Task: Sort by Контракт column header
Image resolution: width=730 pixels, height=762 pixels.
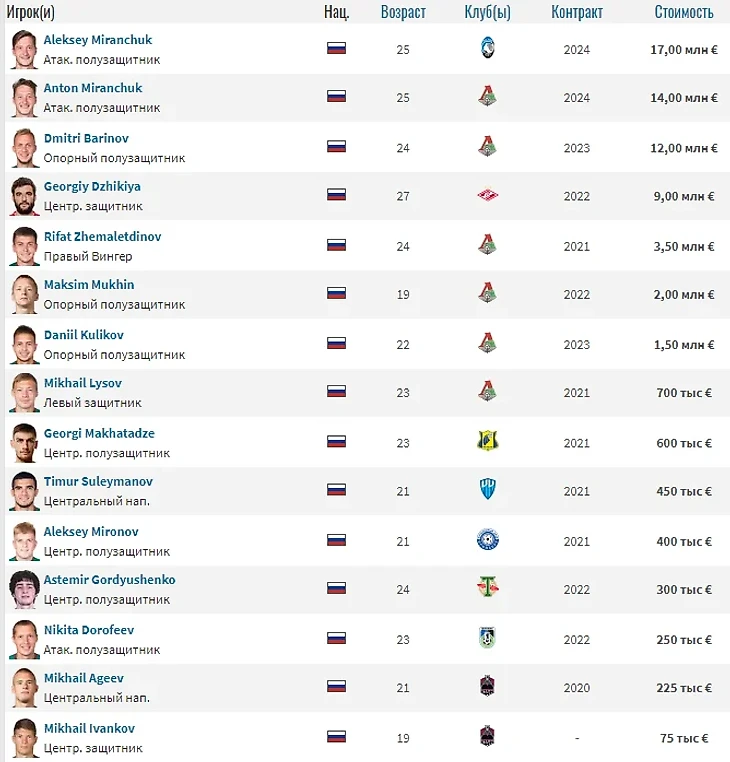Action: 577,12
